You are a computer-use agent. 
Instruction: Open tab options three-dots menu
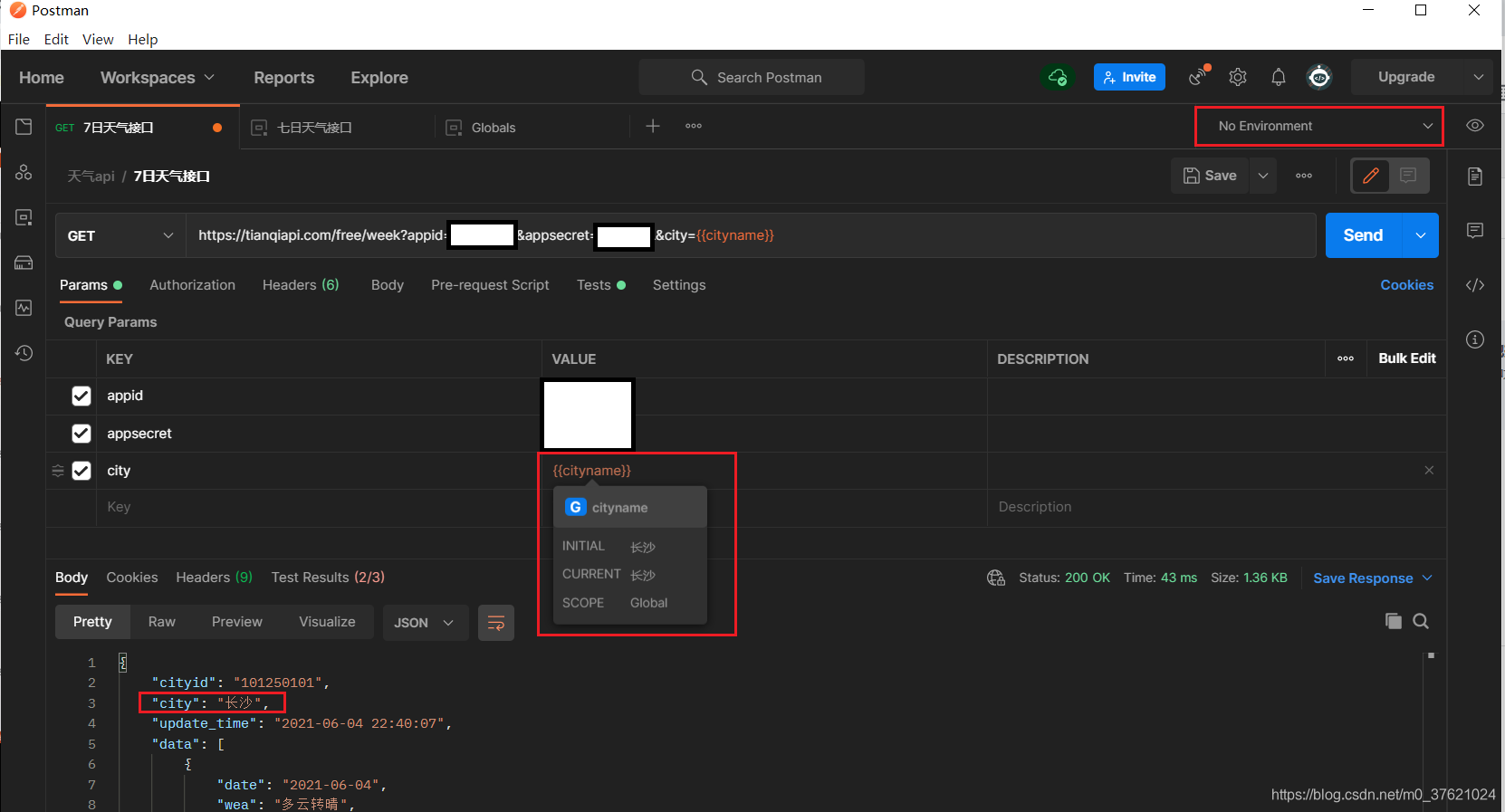coord(694,126)
